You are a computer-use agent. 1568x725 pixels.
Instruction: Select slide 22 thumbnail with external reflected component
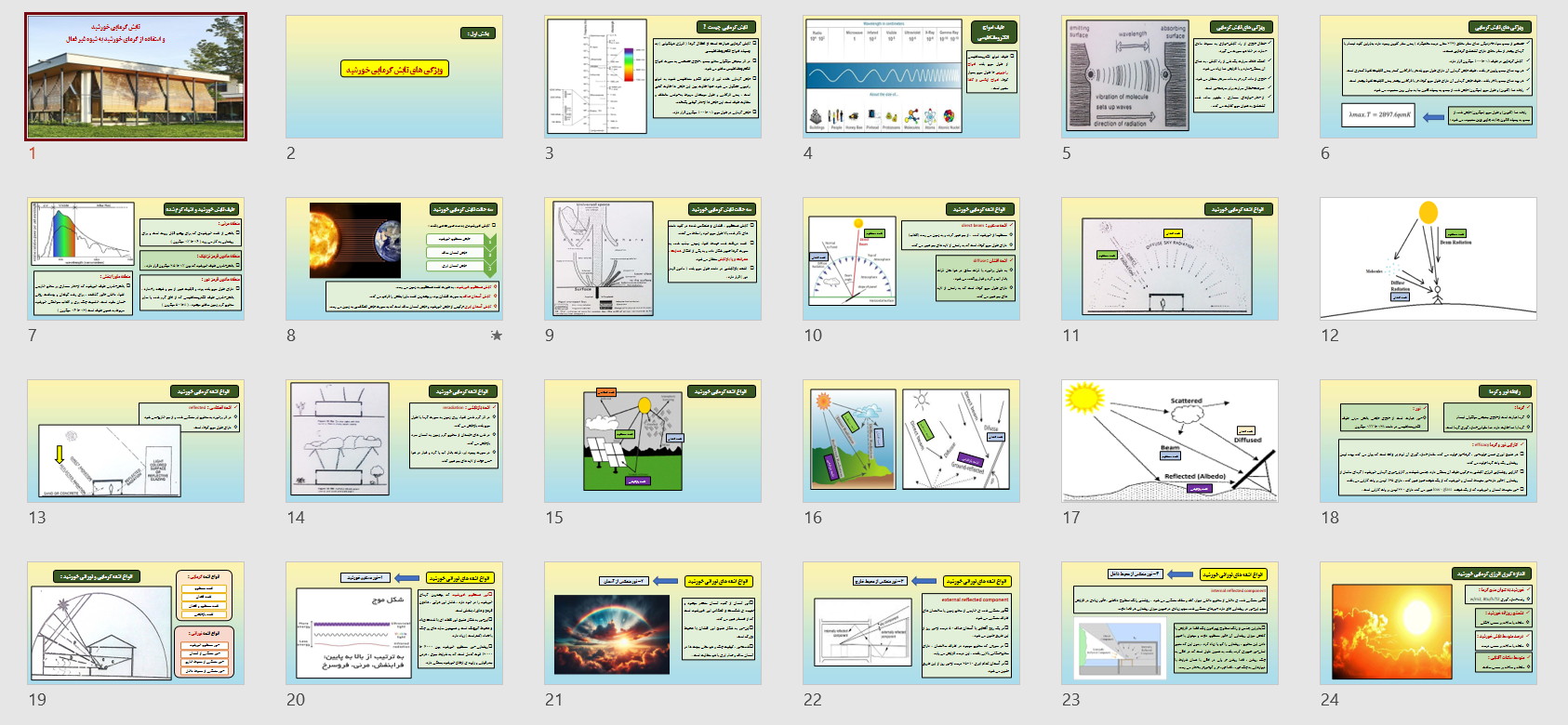tap(911, 623)
